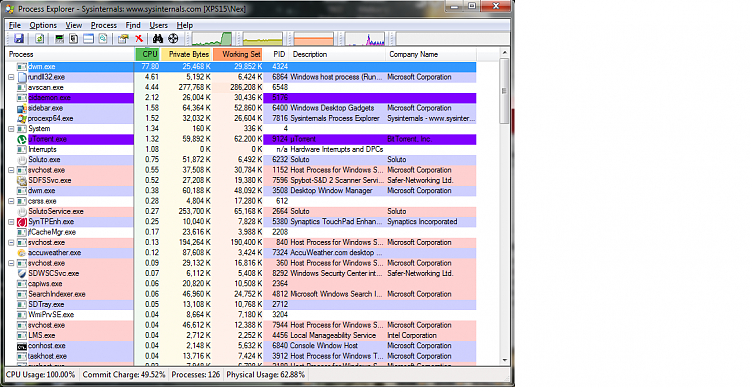The image size is (750, 387).
Task: Open the Process menu
Action: click(x=104, y=25)
